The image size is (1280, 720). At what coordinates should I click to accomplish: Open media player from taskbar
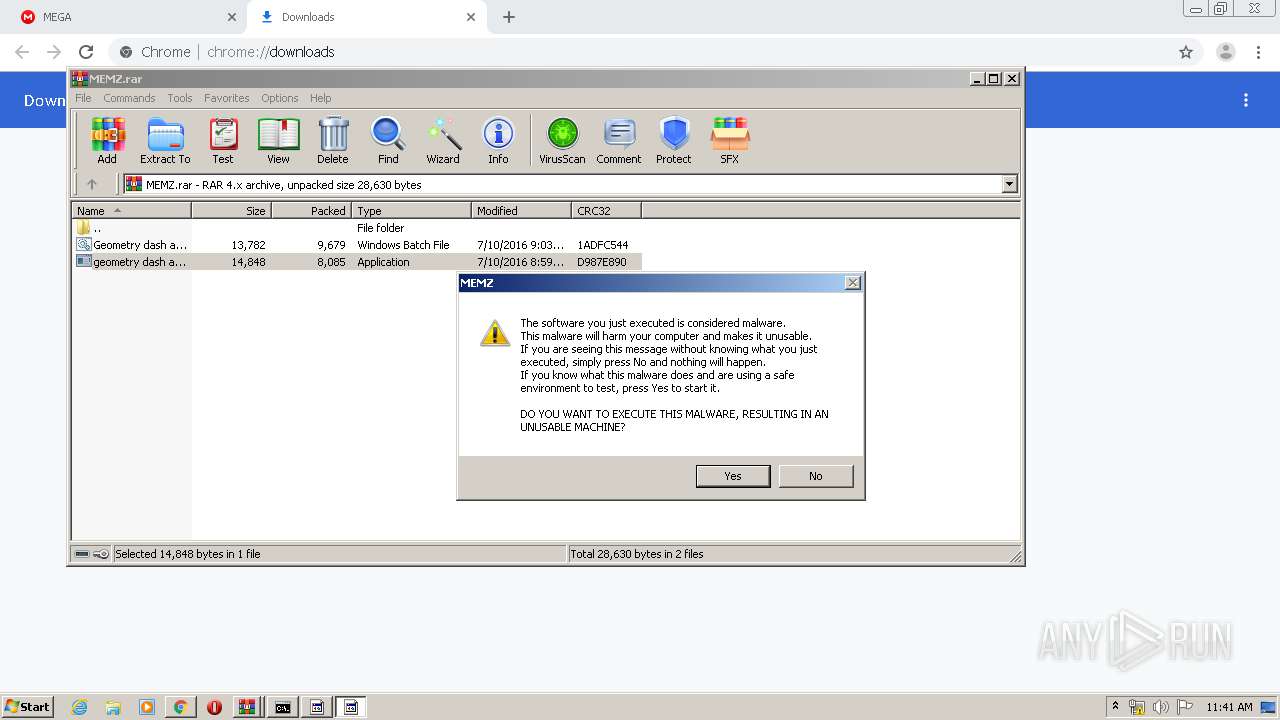pyautogui.click(x=147, y=707)
